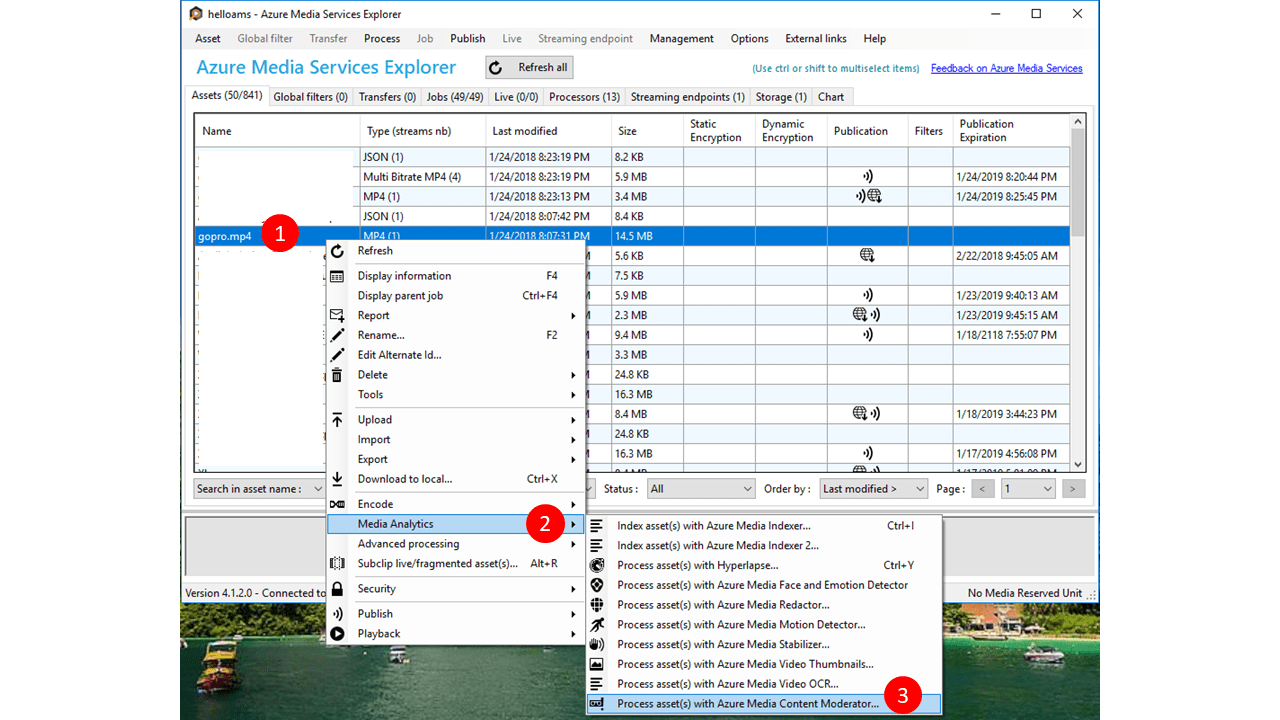The image size is (1280, 720).
Task: Open the Order by dropdown
Action: [873, 488]
